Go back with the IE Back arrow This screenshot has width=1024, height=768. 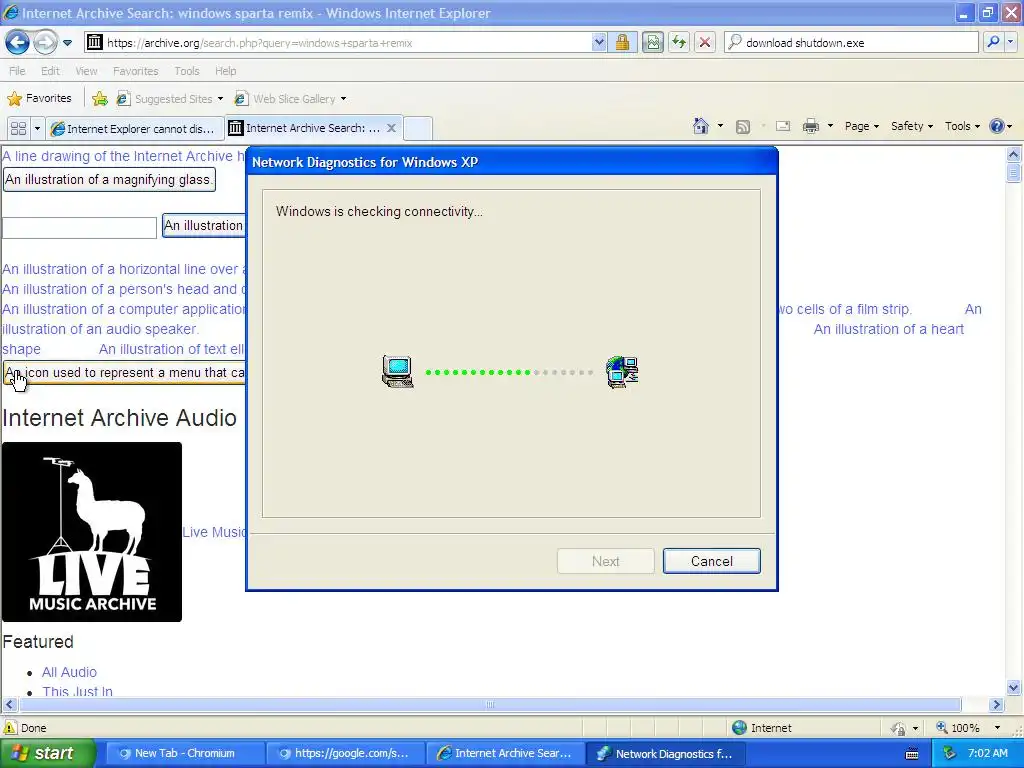point(18,42)
